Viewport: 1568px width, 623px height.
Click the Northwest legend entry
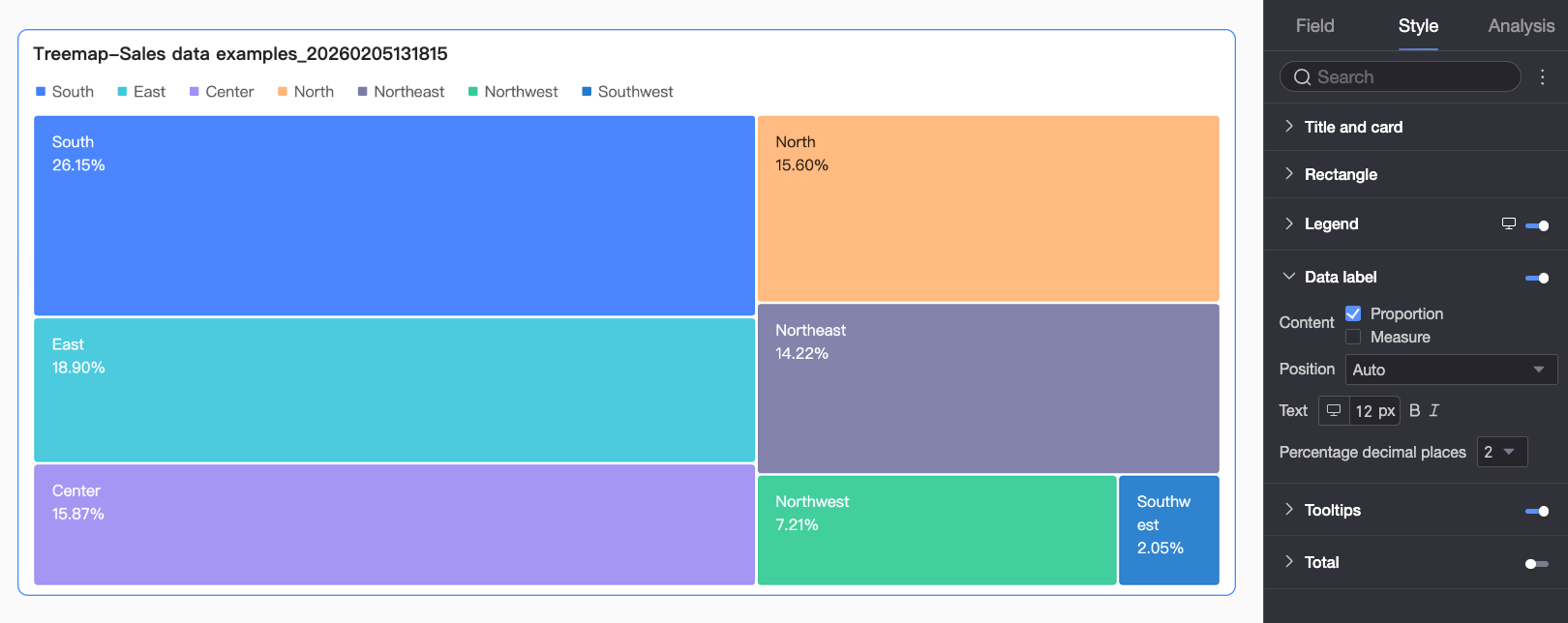[513, 92]
